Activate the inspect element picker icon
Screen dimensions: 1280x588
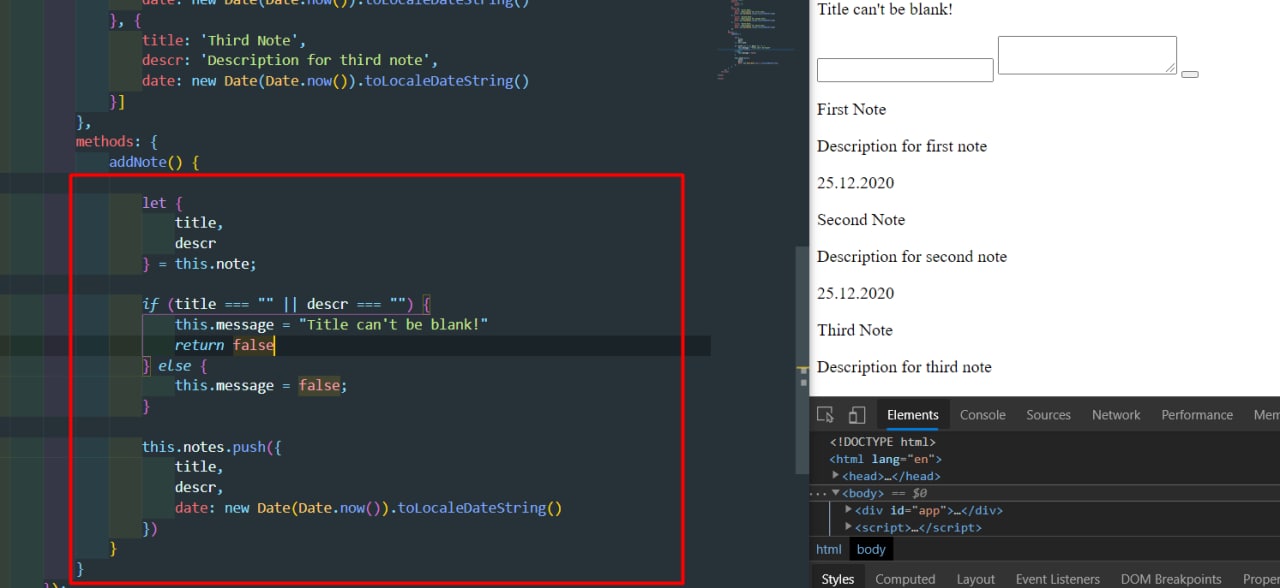(825, 415)
